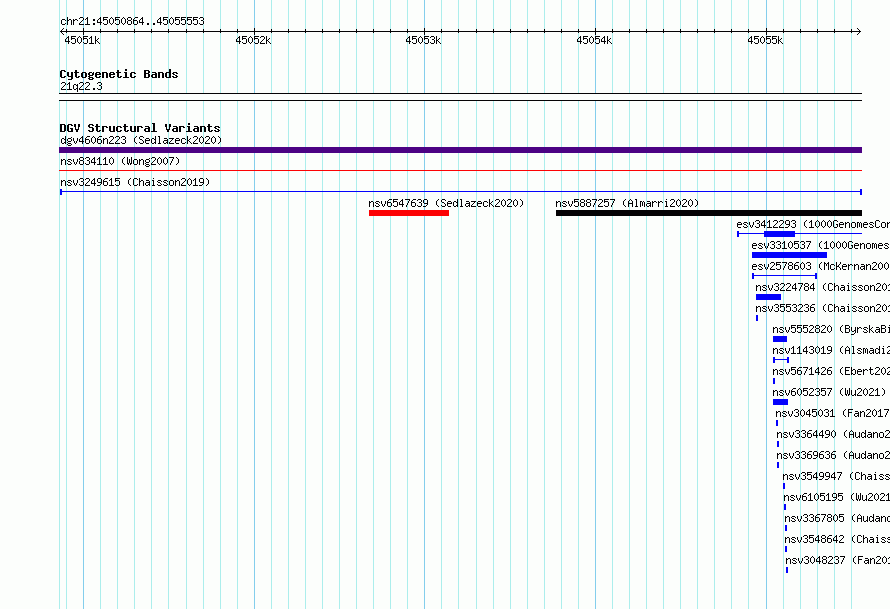
Task: Click the nsv6105195 (Wu2021) label
Action: [837, 497]
